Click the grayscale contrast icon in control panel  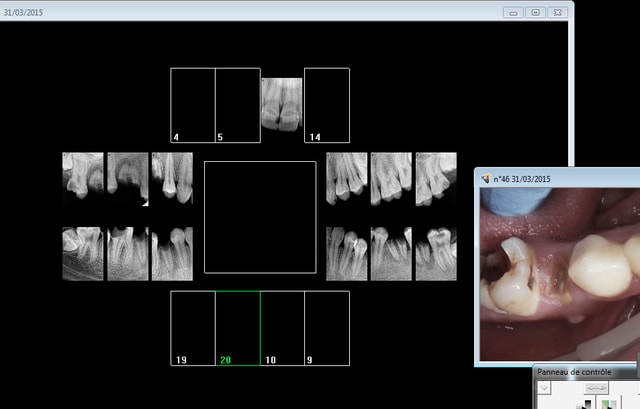[586, 403]
